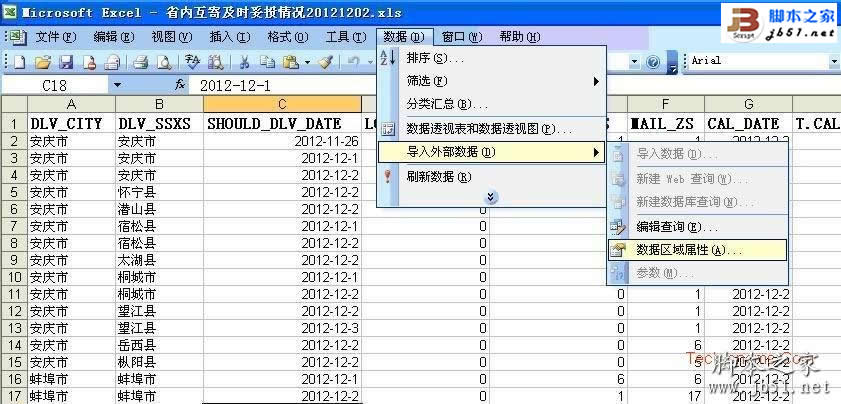Screen dimensions: 841x404
Task: Select 导入外部数据(D) menu entry
Action: pos(492,152)
